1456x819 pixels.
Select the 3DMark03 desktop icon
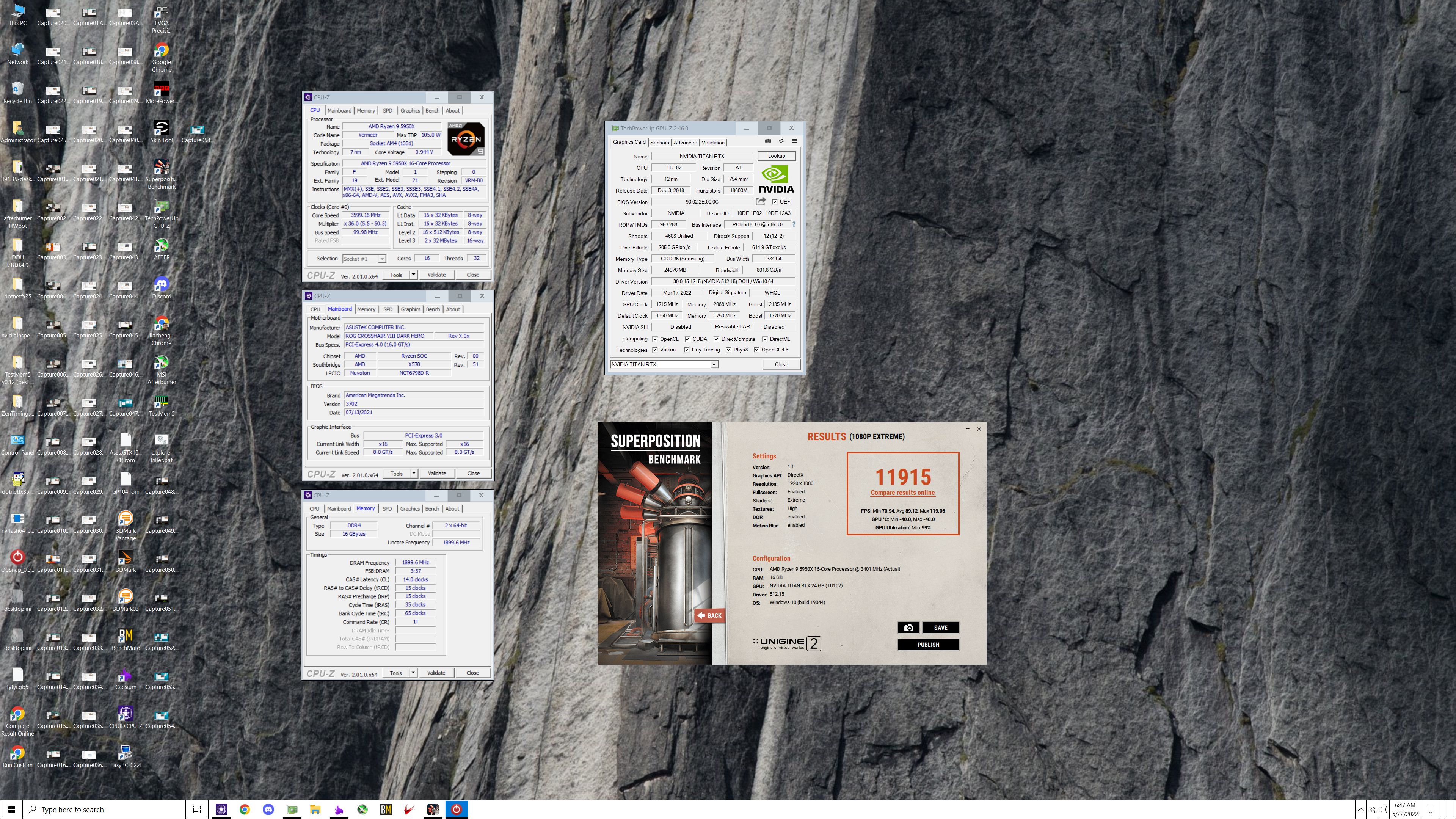126,600
